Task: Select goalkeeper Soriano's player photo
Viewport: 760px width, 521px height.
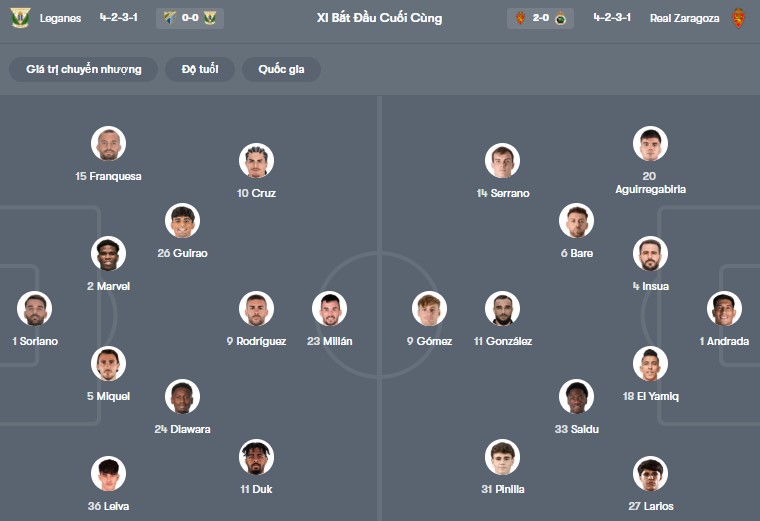Action: (34, 309)
